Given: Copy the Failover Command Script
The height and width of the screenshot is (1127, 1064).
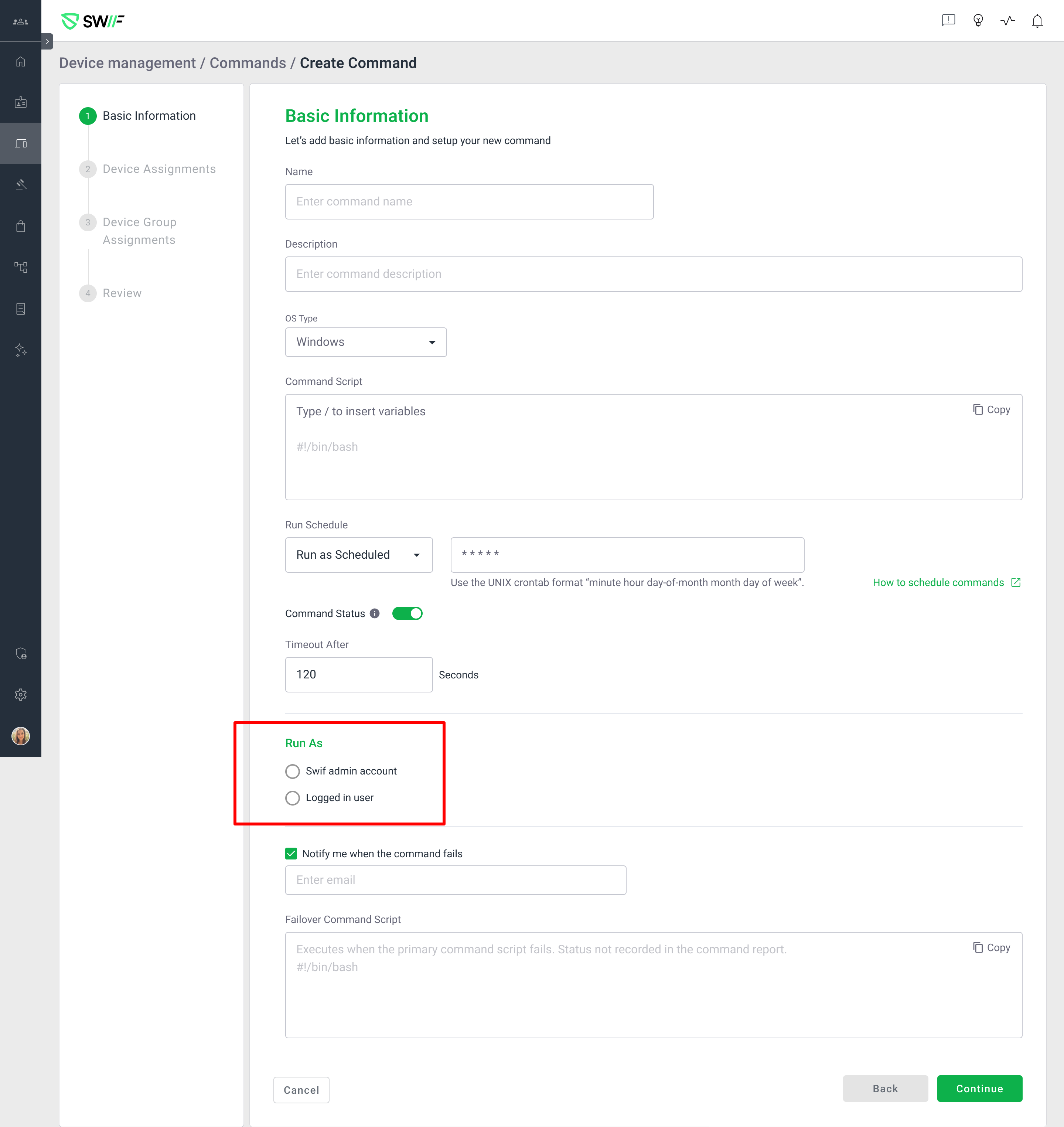Looking at the screenshot, I should pyautogui.click(x=991, y=948).
